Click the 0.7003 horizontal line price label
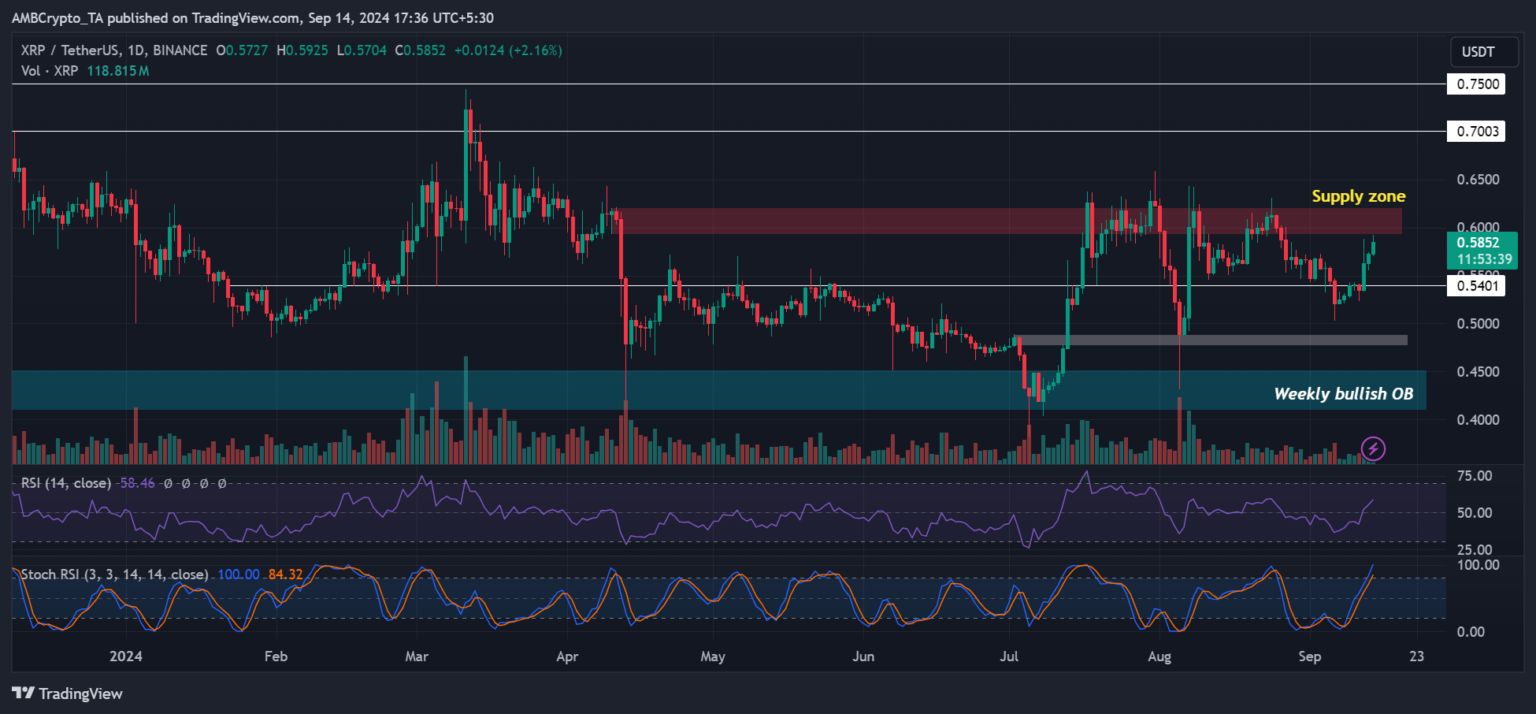Screen dimensions: 1536x714 [1475, 131]
